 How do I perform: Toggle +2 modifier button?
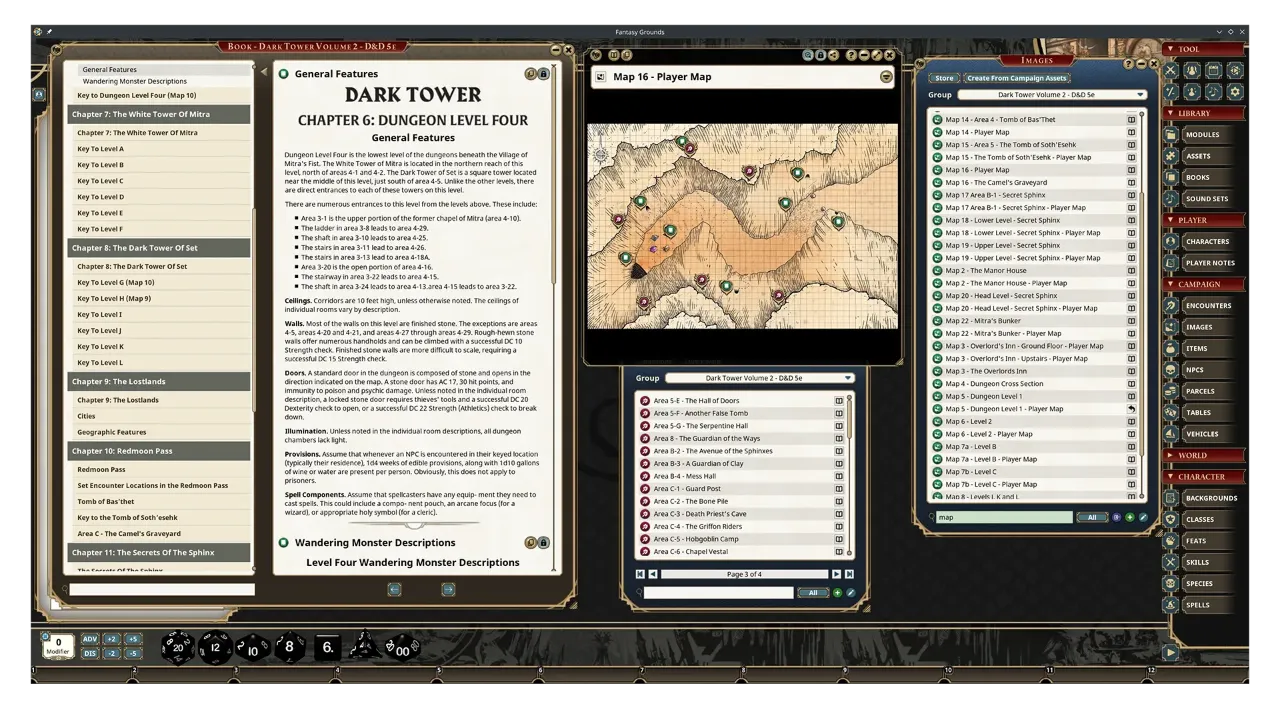point(111,639)
